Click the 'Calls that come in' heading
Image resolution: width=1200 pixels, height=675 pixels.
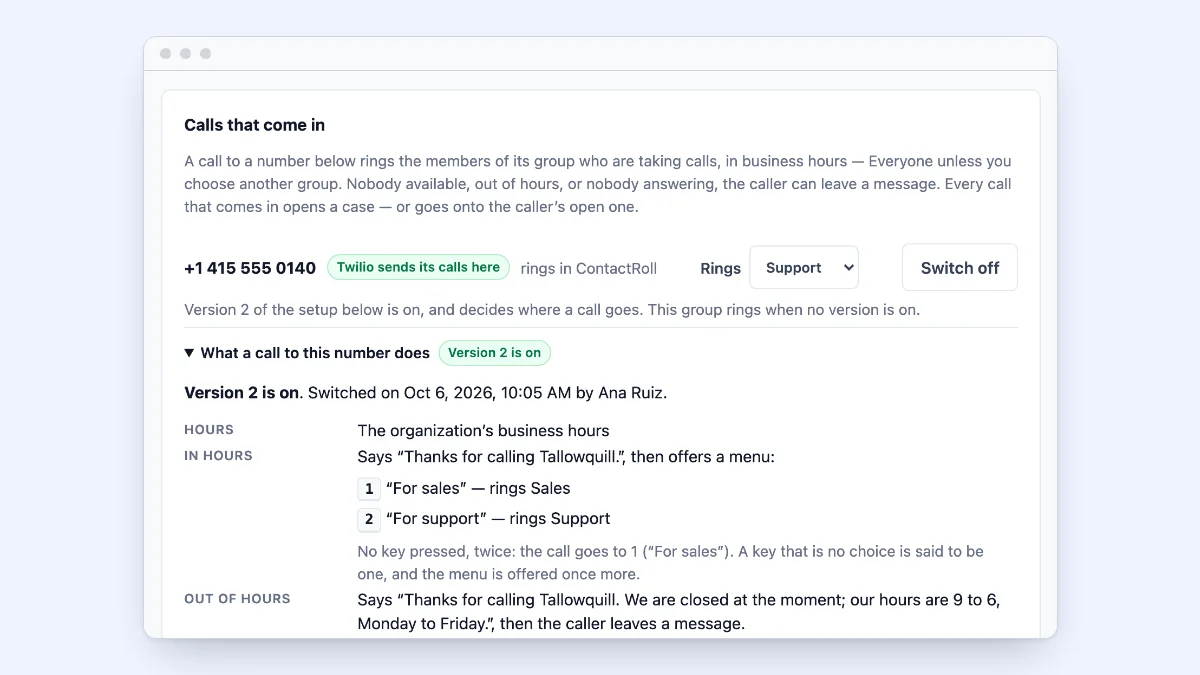254,125
